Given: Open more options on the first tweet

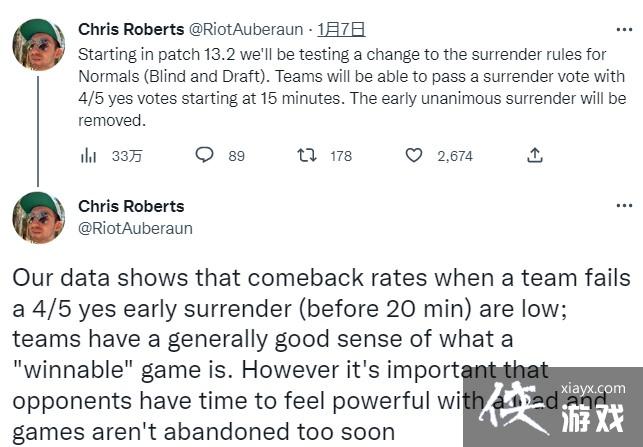Looking at the screenshot, I should [624, 30].
